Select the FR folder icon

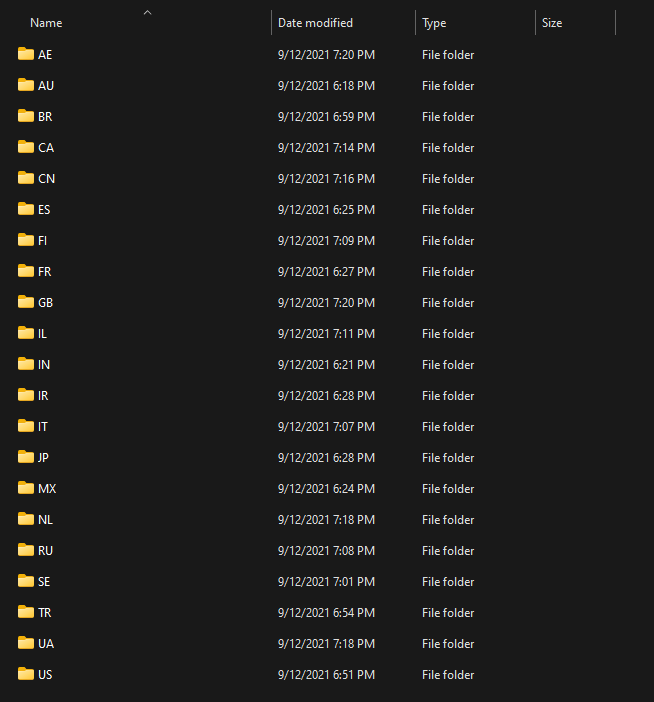pyautogui.click(x=26, y=271)
